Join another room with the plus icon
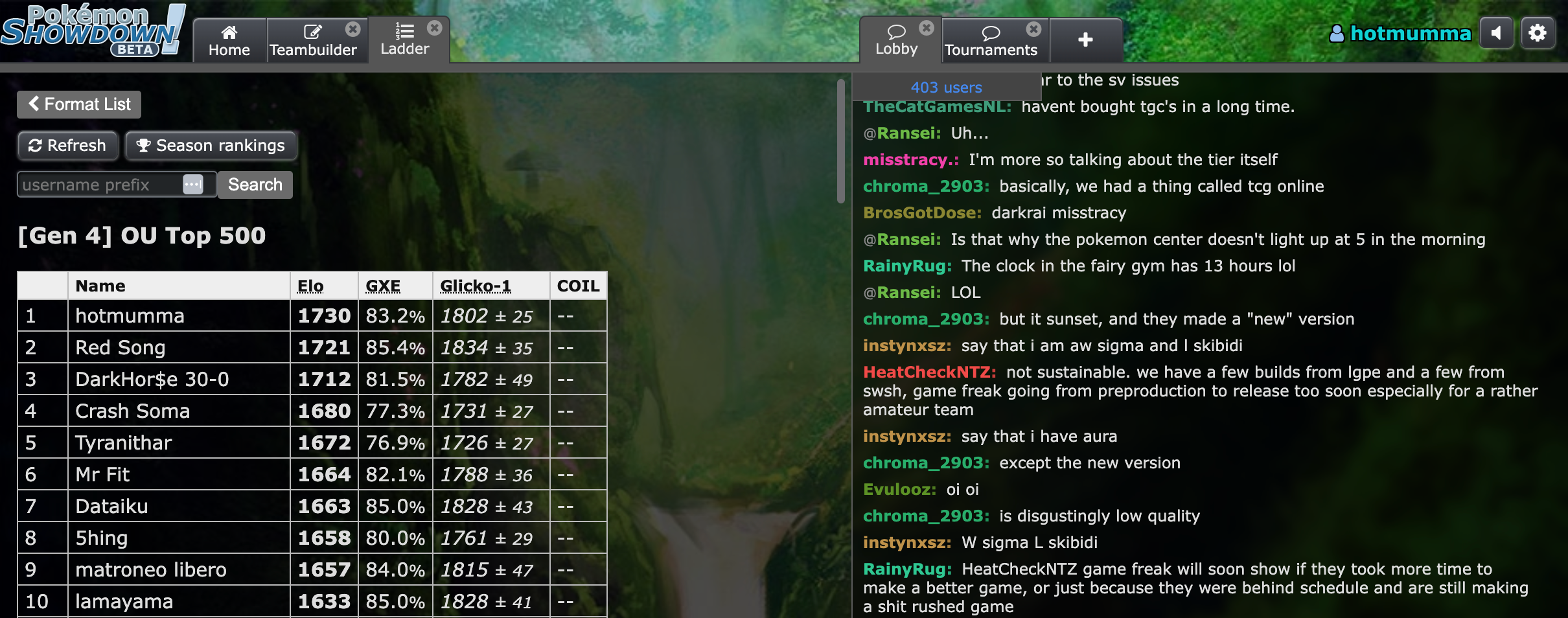Viewport: 1568px width, 618px height. pyautogui.click(x=1086, y=40)
